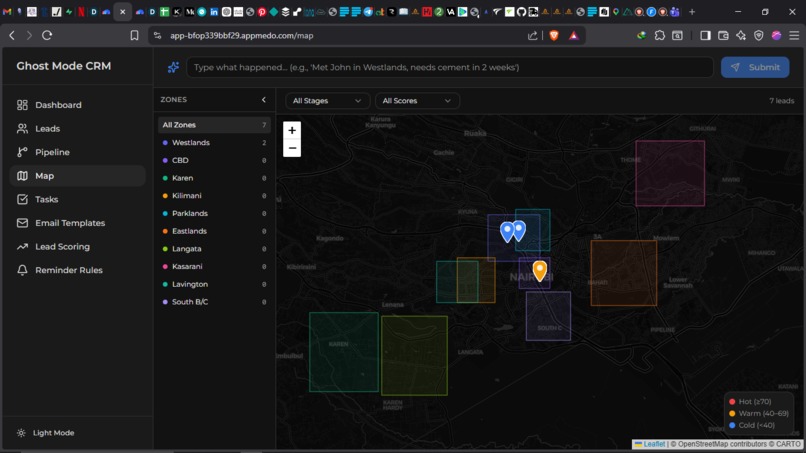The image size is (806, 453).
Task: Toggle the browser sidebar panel icon
Action: tap(705, 35)
